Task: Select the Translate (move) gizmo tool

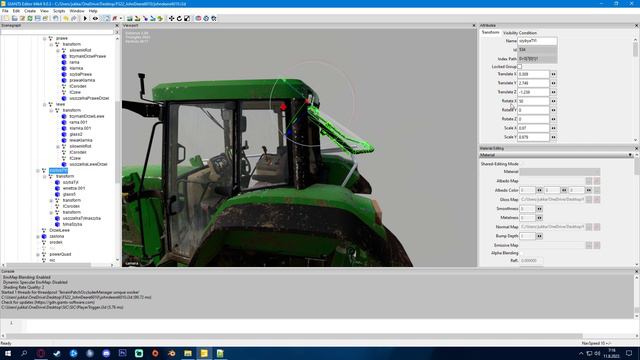Action: [x=171, y=18]
